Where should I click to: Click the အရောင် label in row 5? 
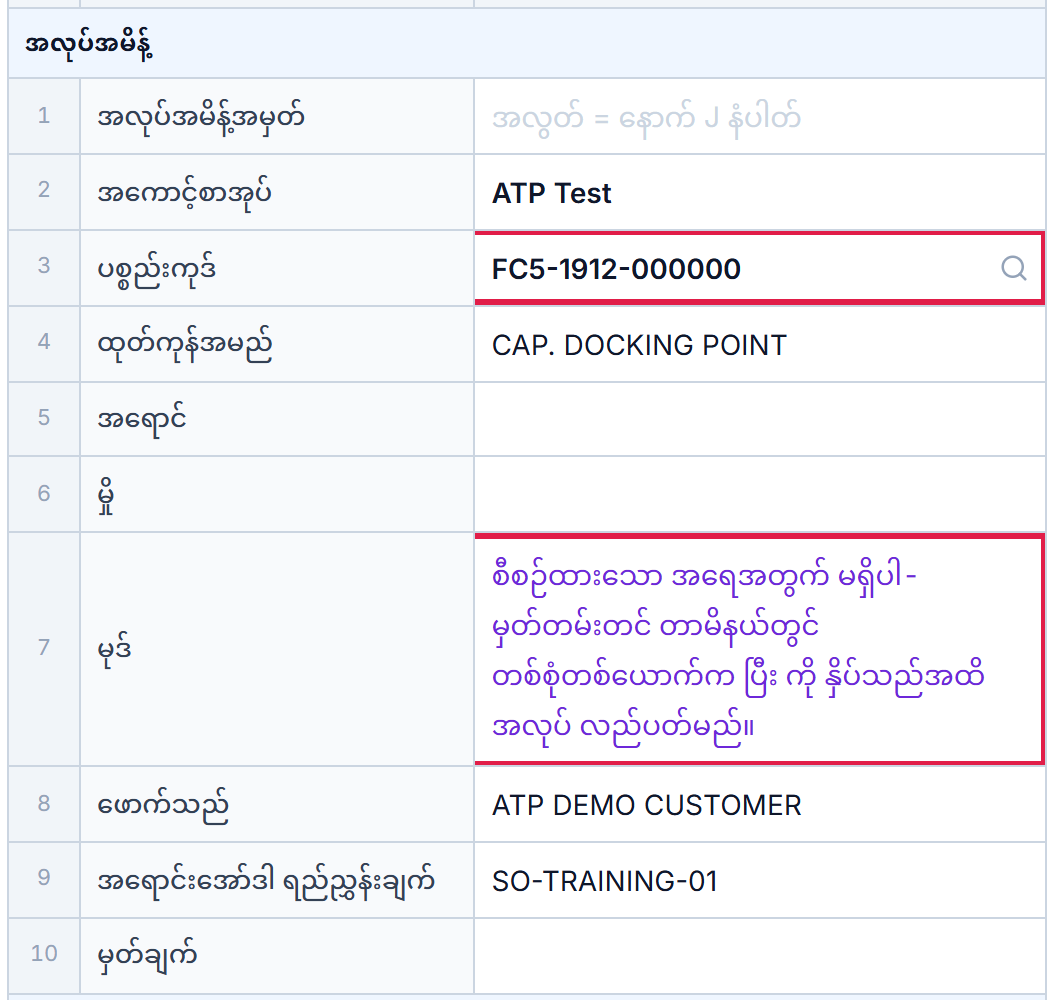tap(142, 419)
